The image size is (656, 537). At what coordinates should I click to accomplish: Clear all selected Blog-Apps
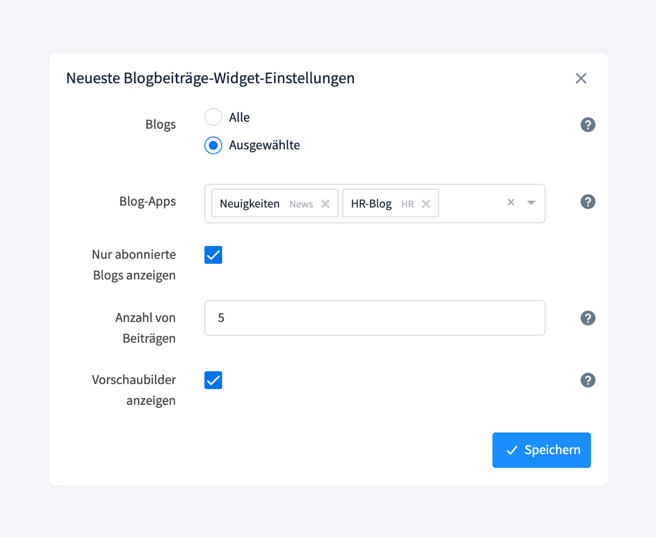(511, 202)
